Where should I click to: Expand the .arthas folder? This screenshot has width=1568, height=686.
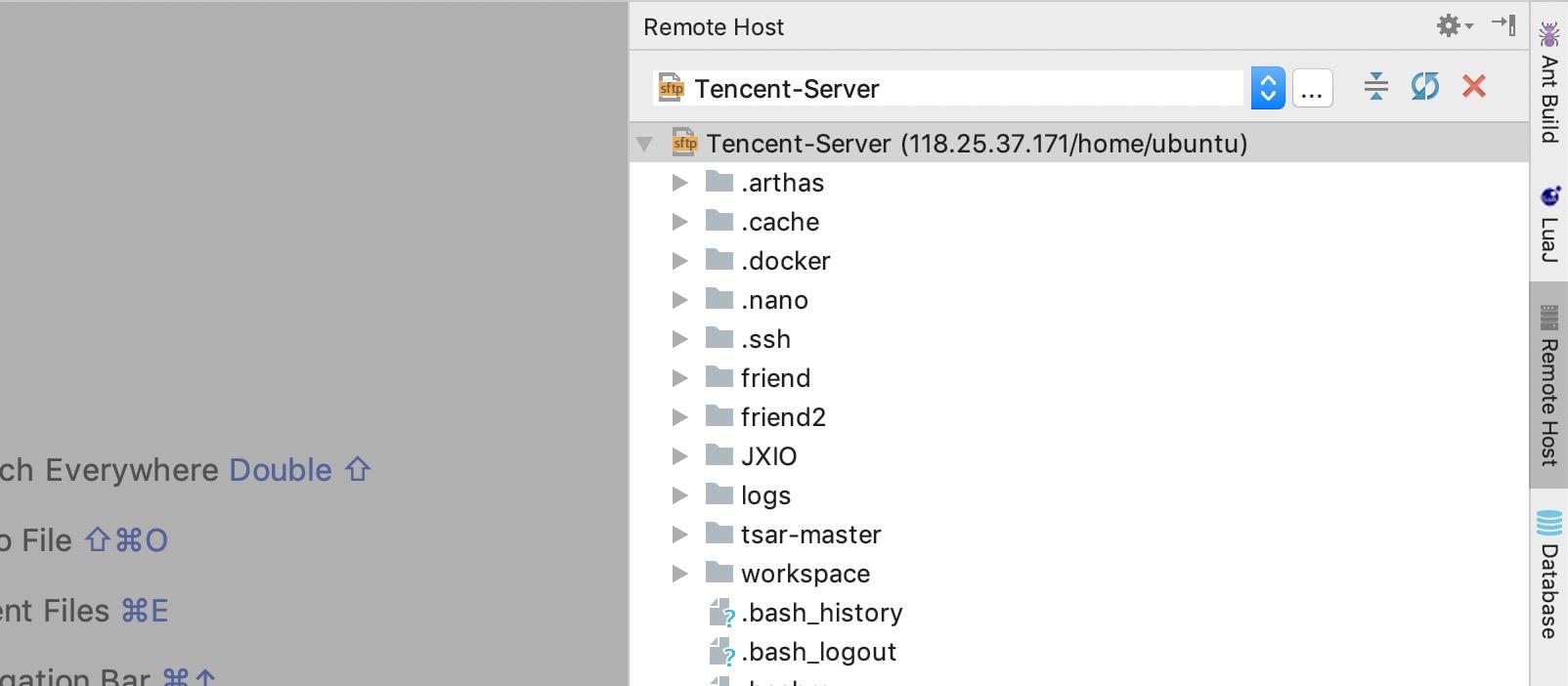(x=679, y=183)
